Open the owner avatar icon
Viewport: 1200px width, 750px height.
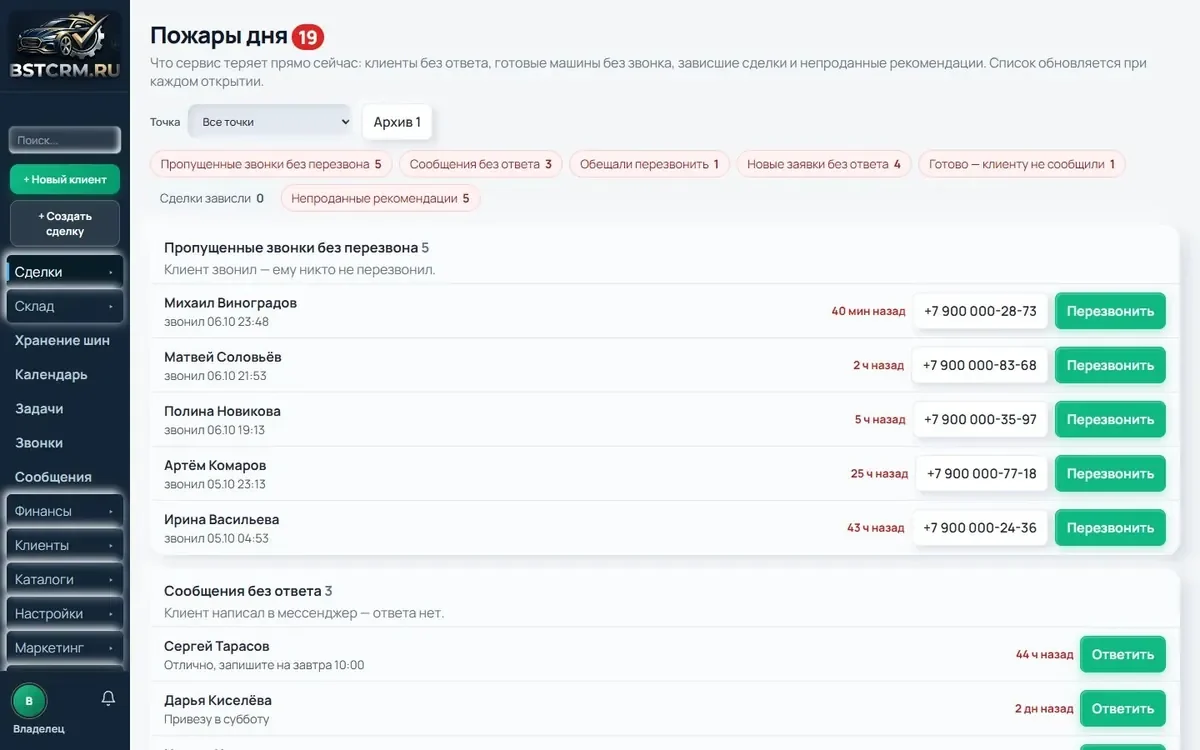pyautogui.click(x=29, y=700)
